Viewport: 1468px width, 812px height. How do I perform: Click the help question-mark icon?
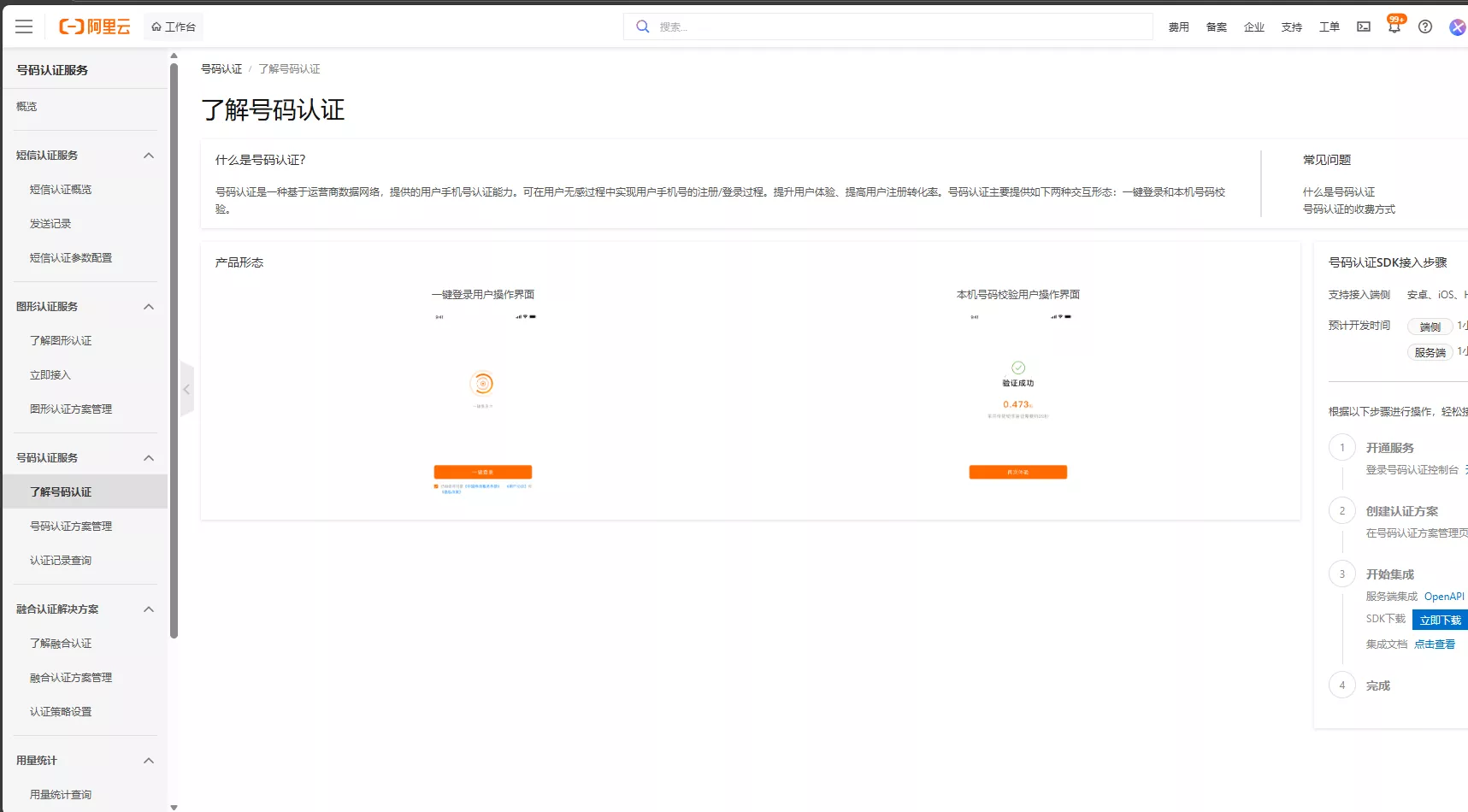(x=1424, y=26)
